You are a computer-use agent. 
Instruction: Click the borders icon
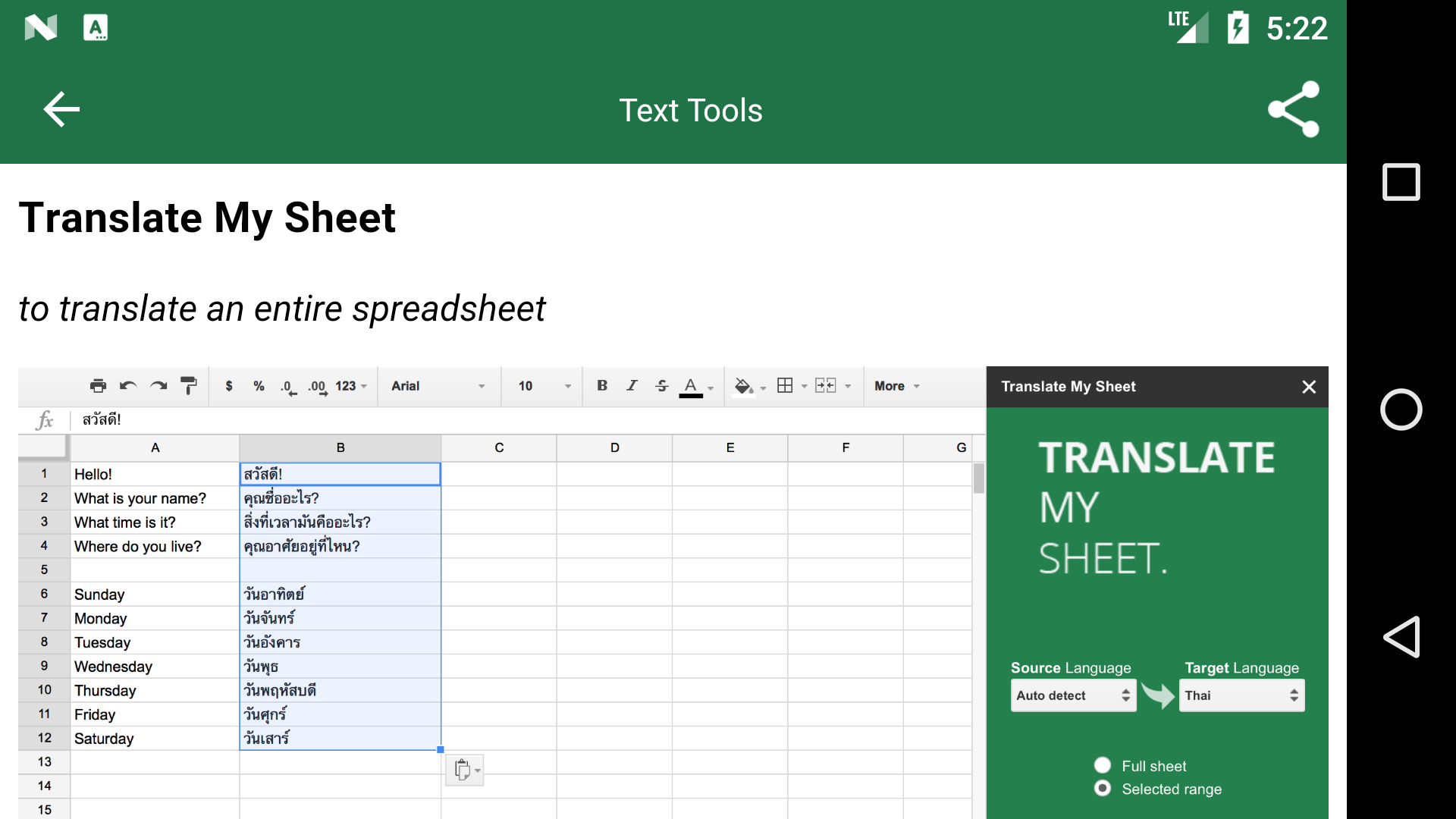point(785,385)
